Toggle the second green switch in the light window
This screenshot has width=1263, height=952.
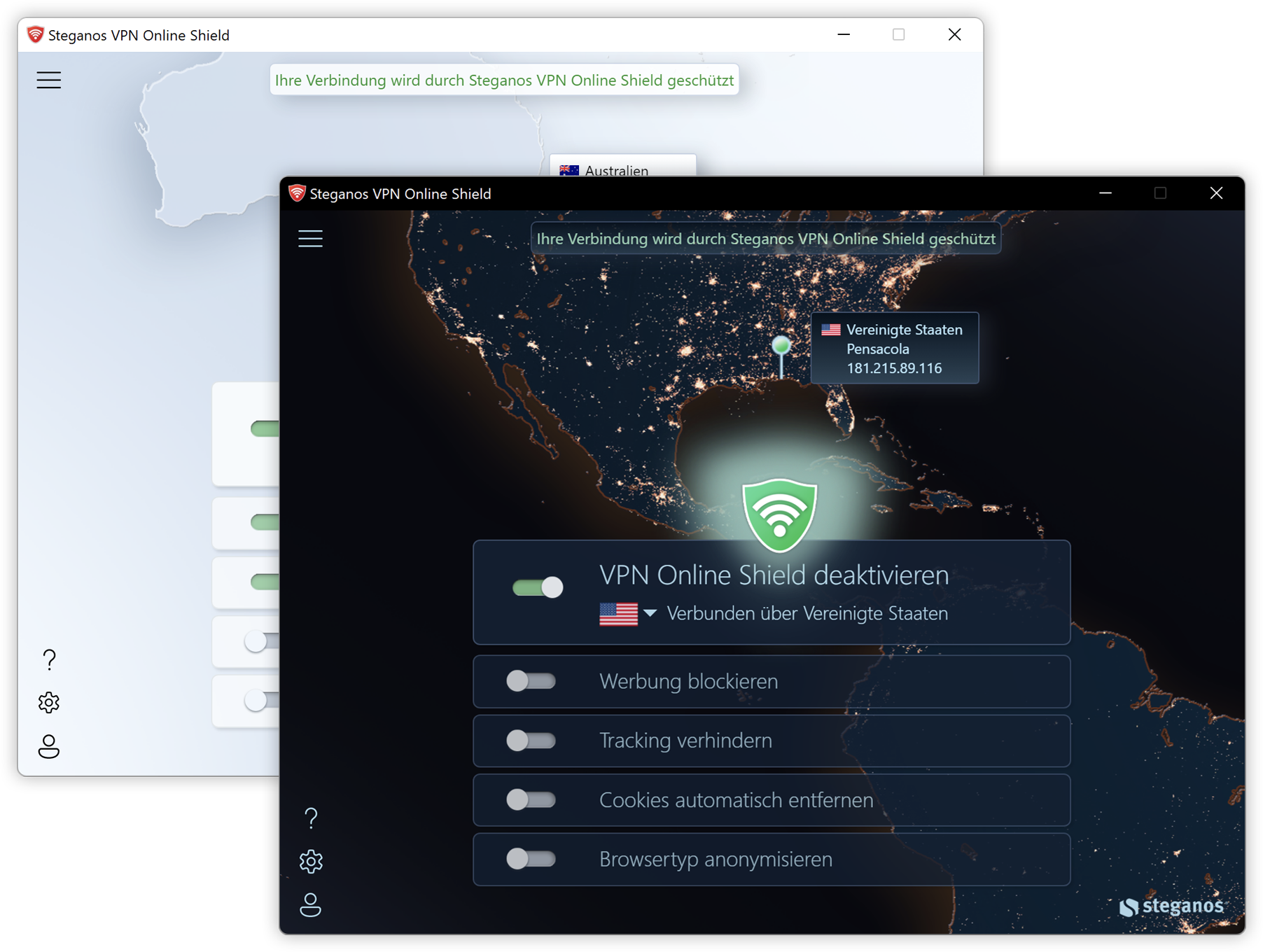pyautogui.click(x=265, y=522)
